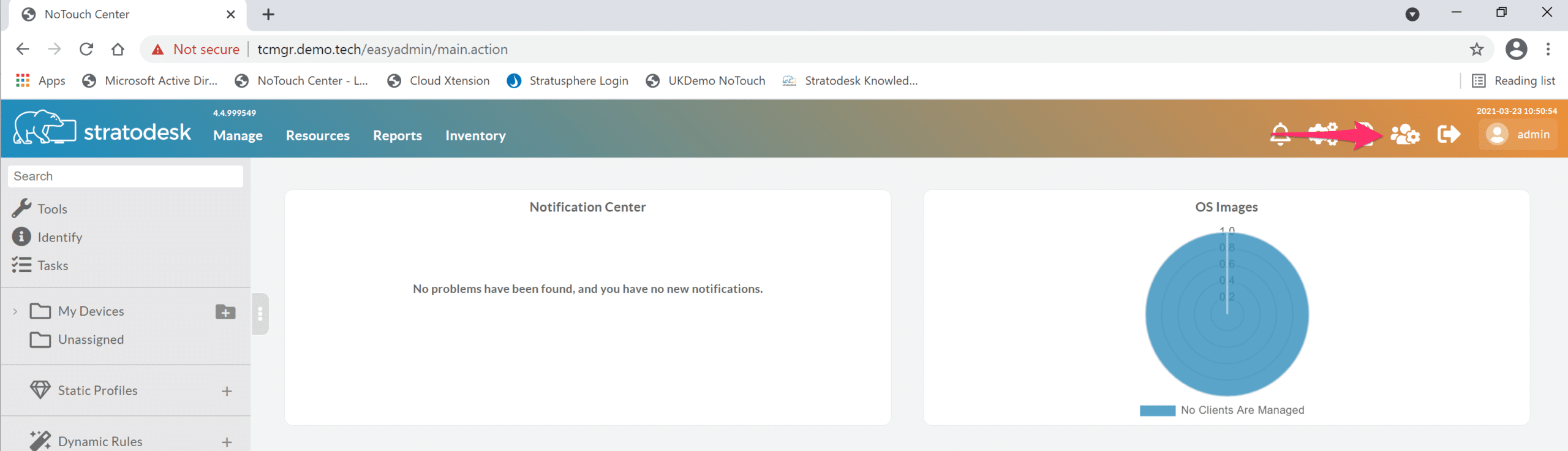This screenshot has width=1568, height=451.
Task: Open the Manage menu
Action: 238,135
